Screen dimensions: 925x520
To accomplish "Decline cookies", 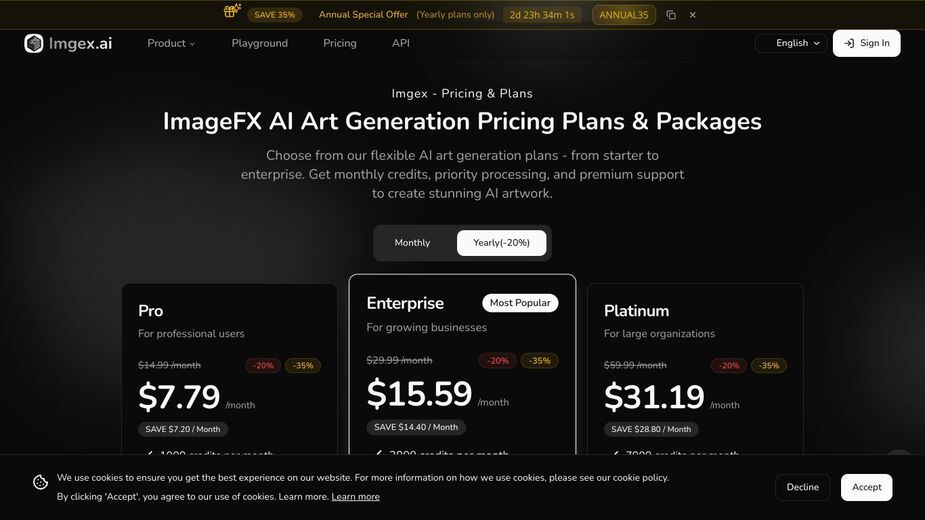I will (x=802, y=487).
